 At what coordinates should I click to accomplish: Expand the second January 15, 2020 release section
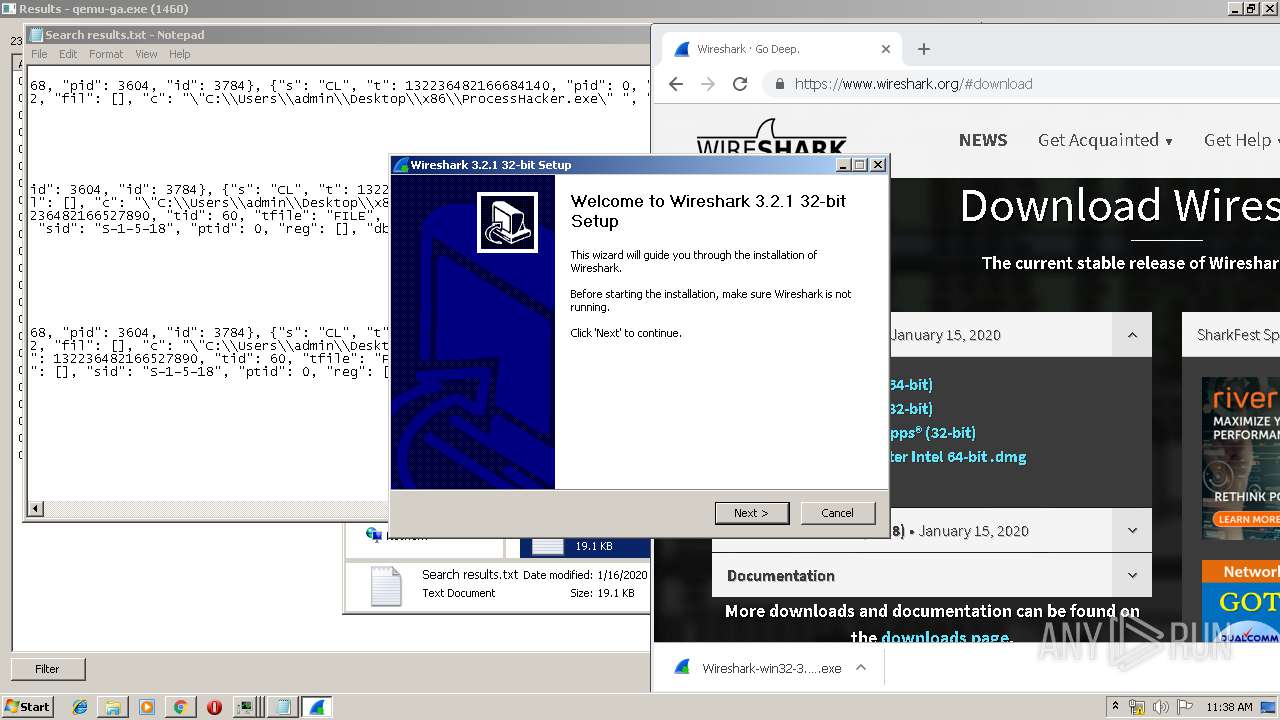coord(1132,531)
